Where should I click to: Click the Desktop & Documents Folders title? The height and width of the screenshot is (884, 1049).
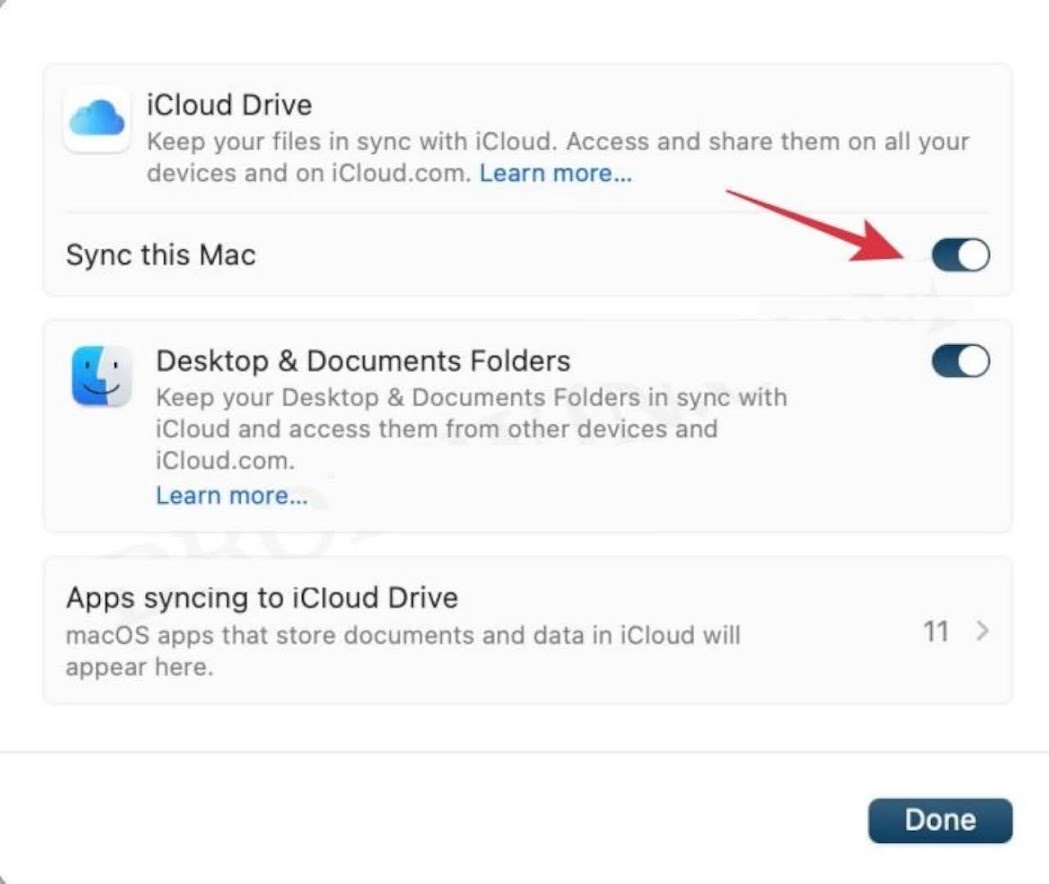(363, 361)
